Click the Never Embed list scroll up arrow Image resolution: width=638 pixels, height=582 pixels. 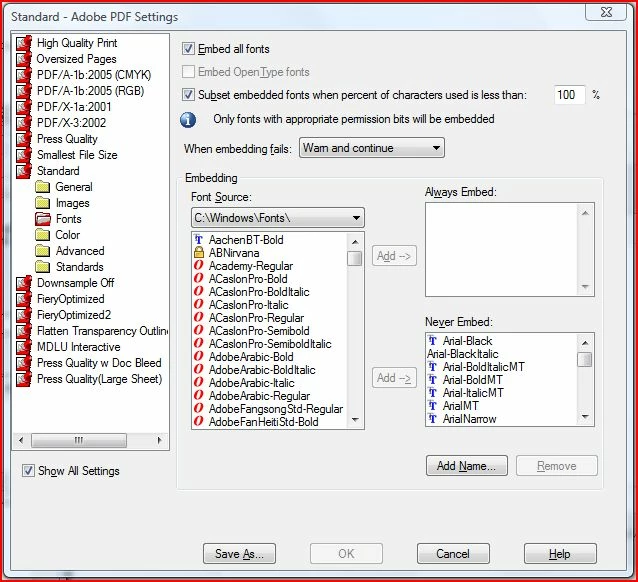(585, 343)
